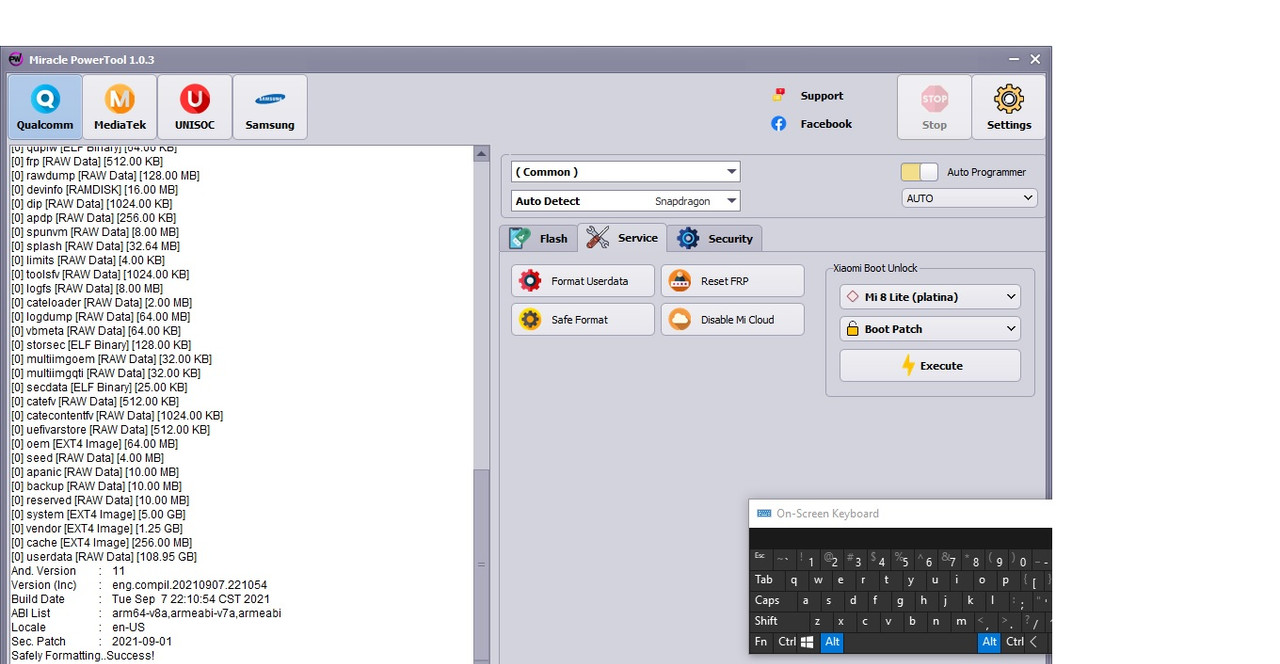1280x664 pixels.
Task: Click the Stop button
Action: click(x=934, y=107)
